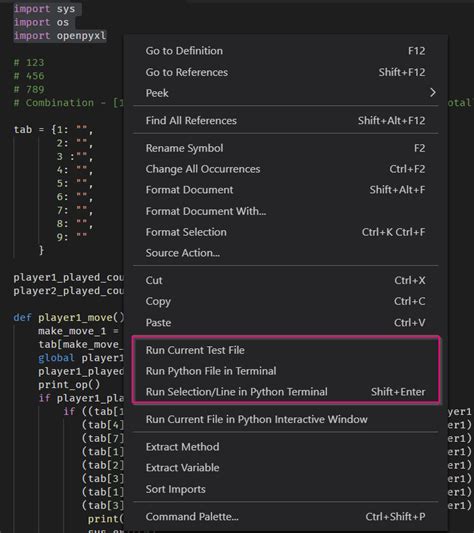Click the 'import sys' code line
Screen dimensions: 474x533
(44, 9)
